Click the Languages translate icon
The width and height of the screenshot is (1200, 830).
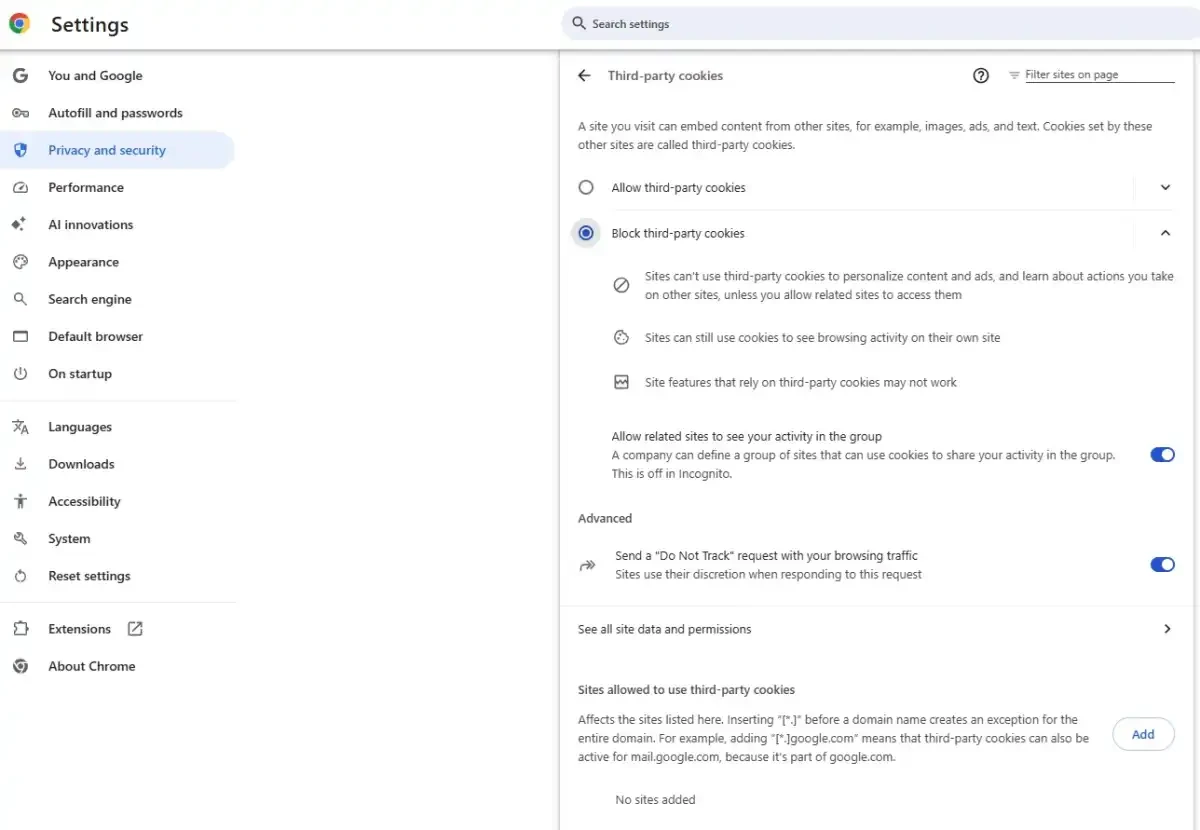[x=20, y=427]
